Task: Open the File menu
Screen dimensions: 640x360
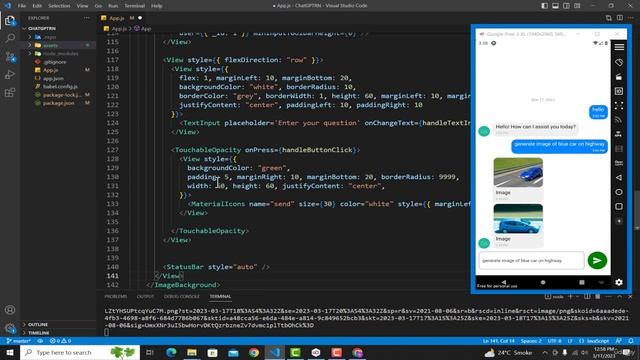Action: (x=22, y=6)
